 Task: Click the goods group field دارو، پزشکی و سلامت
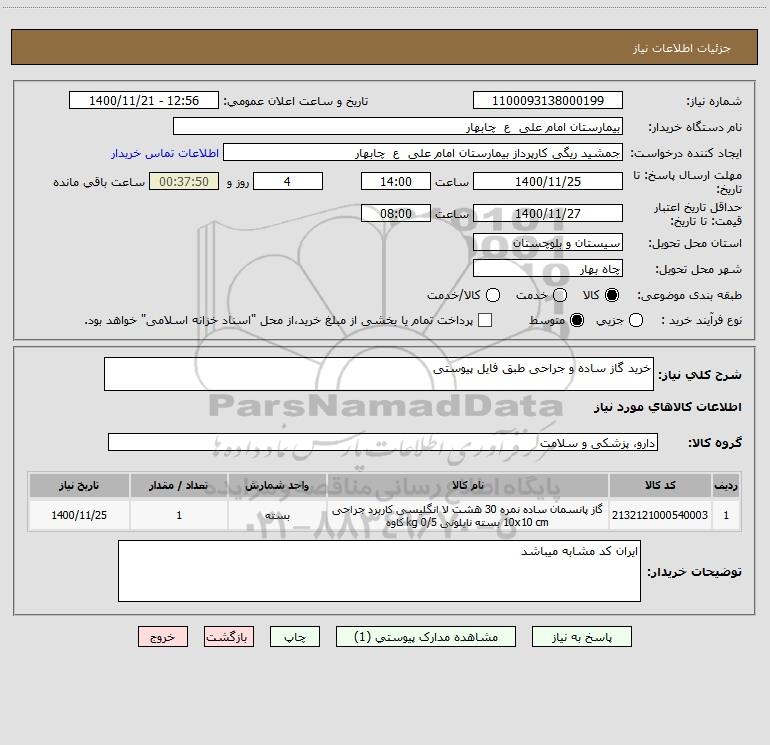point(383,442)
